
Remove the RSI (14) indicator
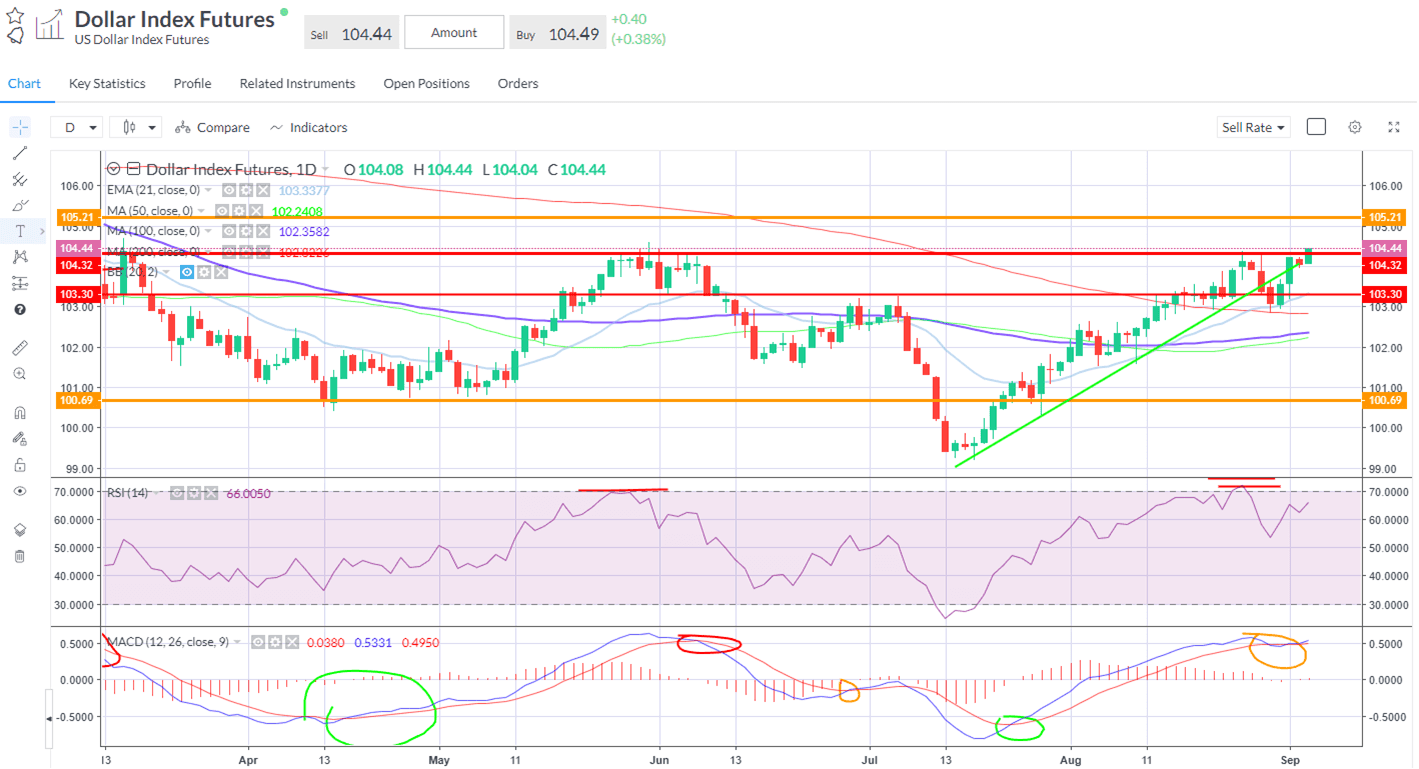(x=211, y=493)
